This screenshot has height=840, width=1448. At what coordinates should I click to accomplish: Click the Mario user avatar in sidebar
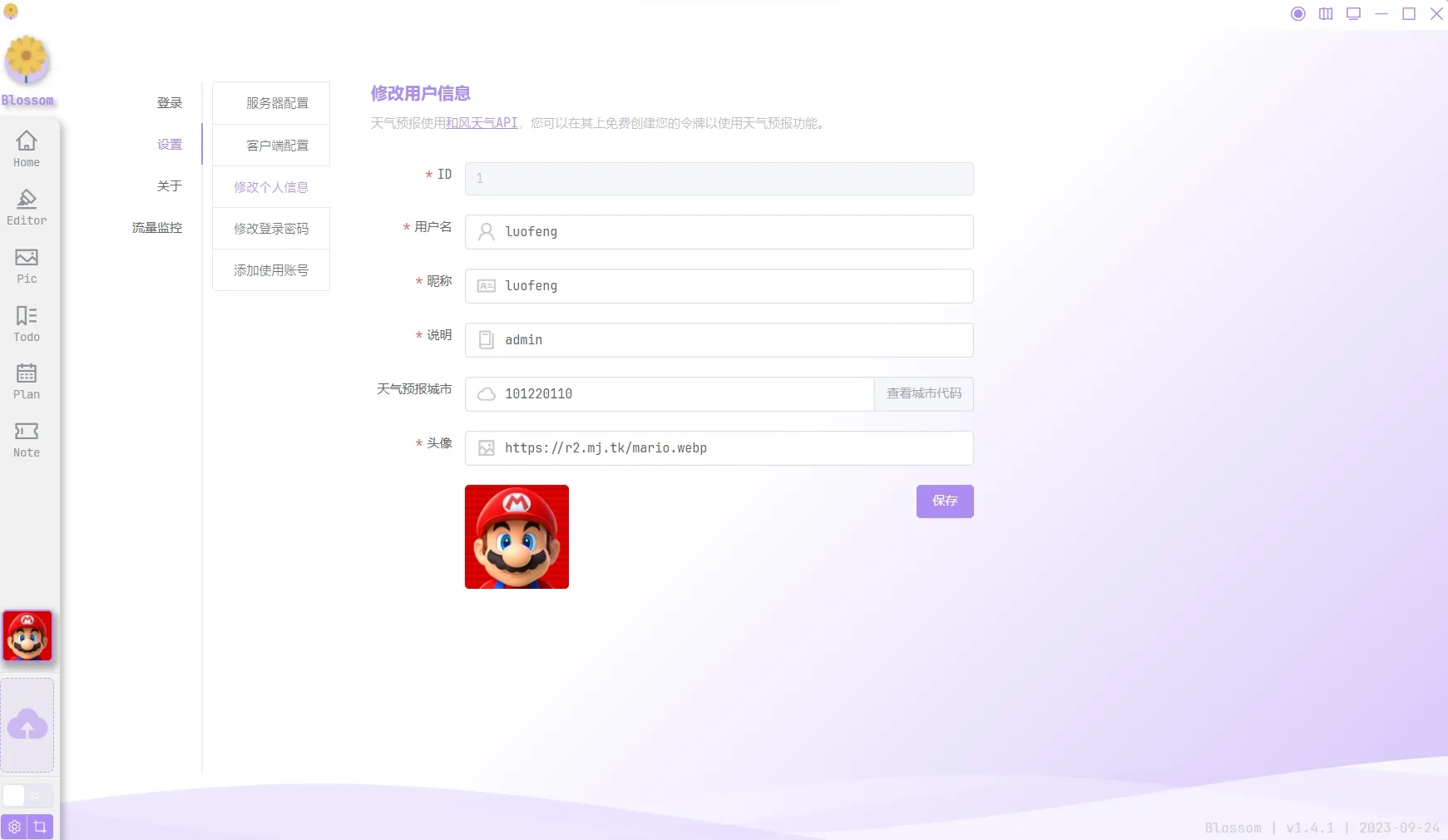tap(27, 636)
